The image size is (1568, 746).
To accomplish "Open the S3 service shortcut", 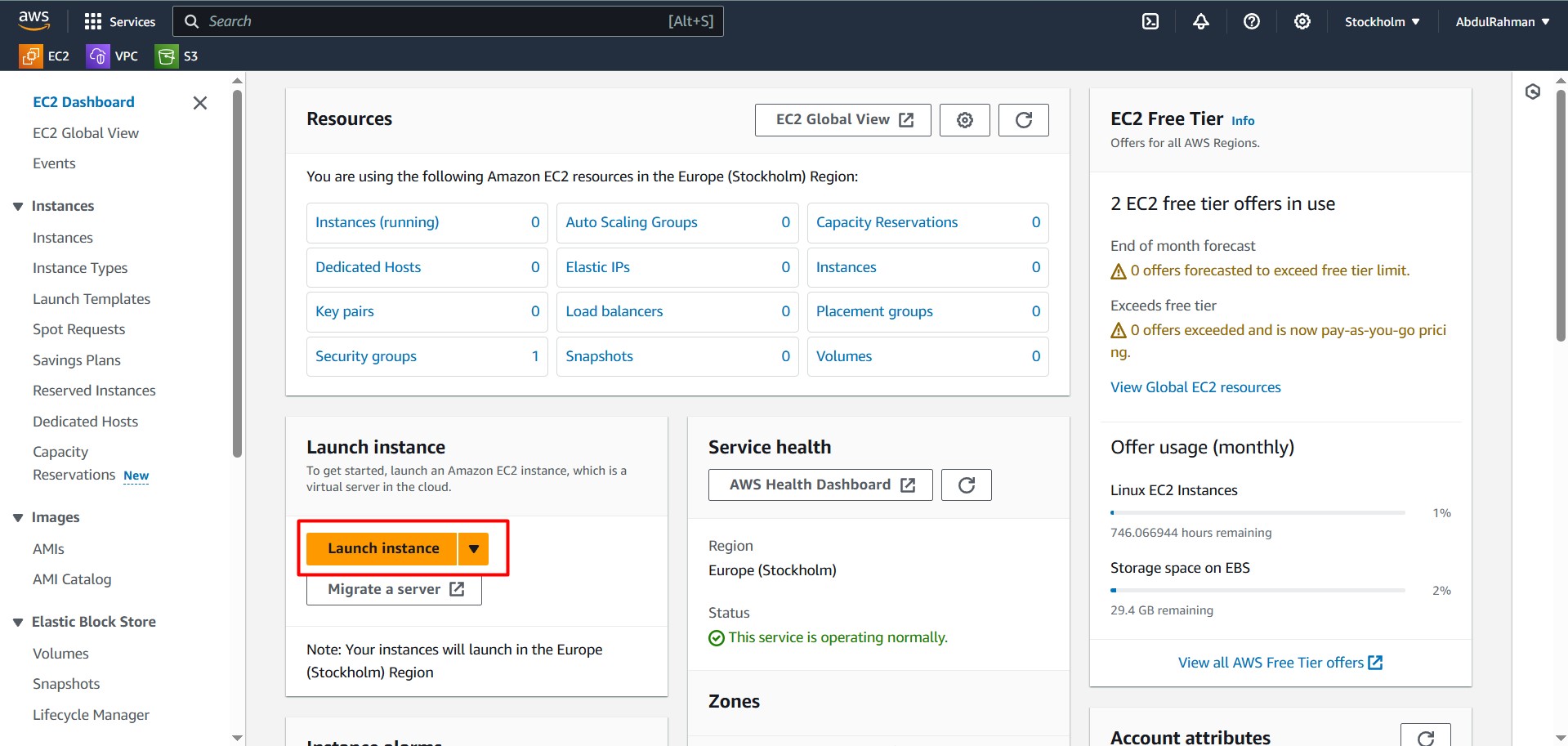I will click(177, 56).
